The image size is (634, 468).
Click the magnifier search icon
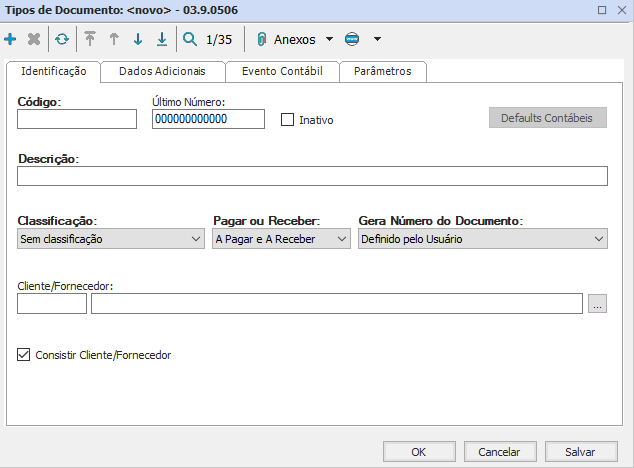[190, 40]
